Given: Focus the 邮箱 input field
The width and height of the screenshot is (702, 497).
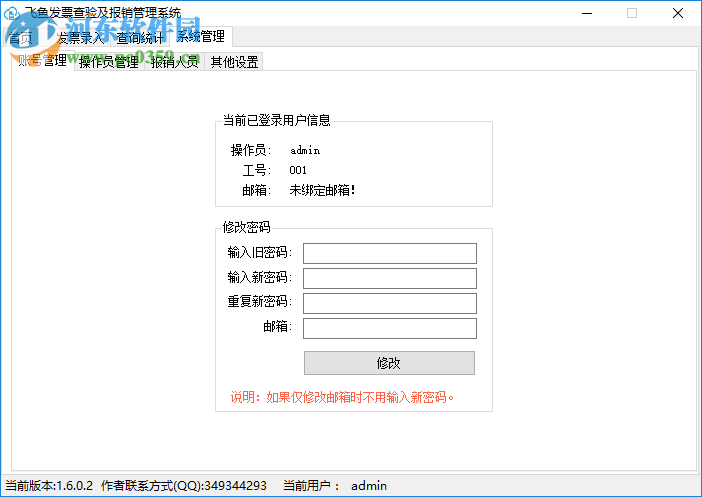Looking at the screenshot, I should click(x=390, y=328).
